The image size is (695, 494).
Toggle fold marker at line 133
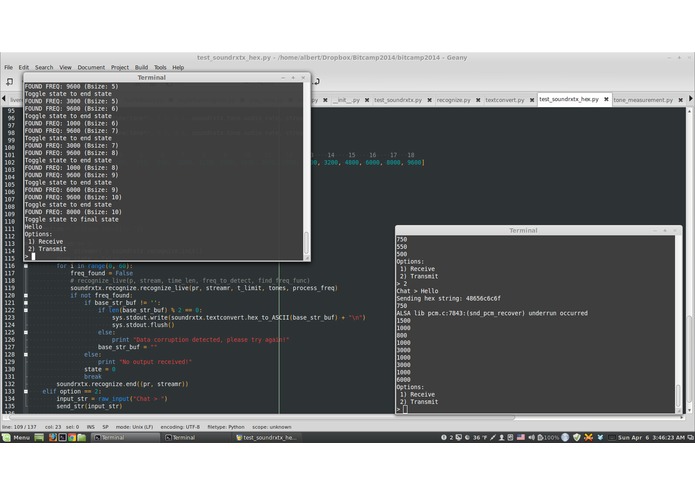(x=26, y=392)
